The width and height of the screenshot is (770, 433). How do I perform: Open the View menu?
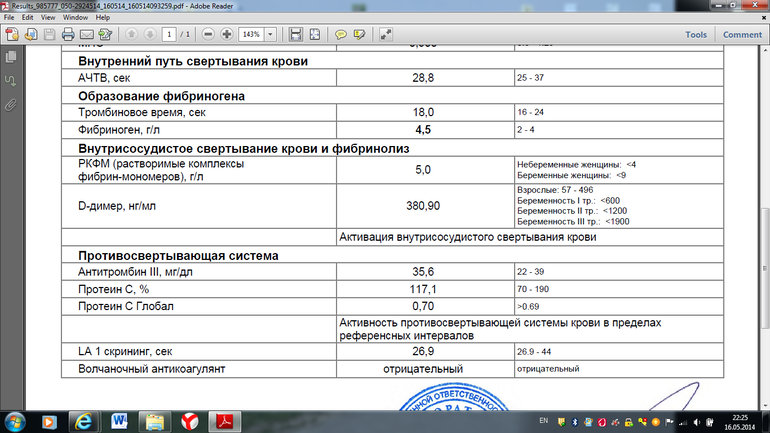point(48,18)
